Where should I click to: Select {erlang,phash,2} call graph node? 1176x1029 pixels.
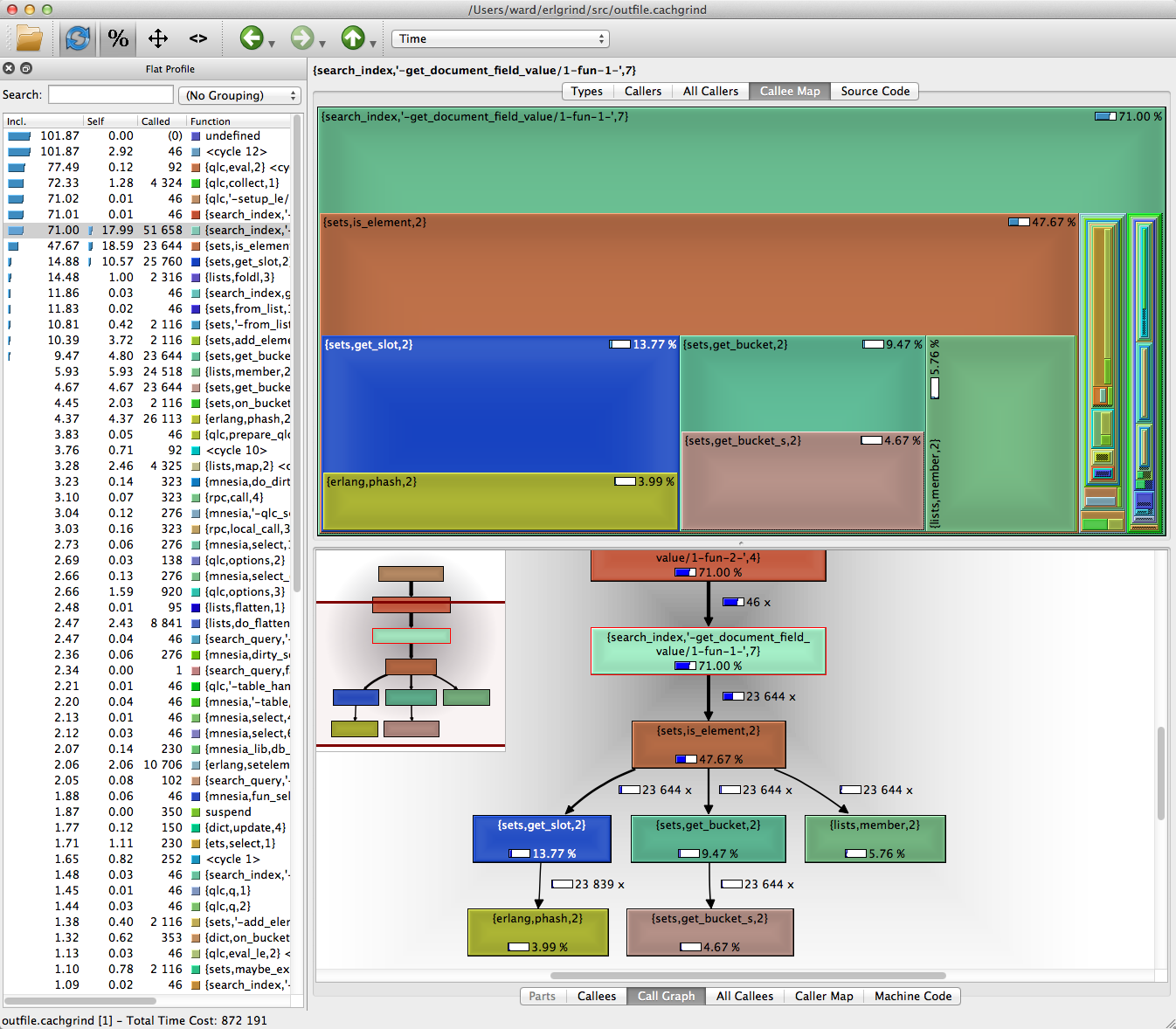pyautogui.click(x=537, y=932)
